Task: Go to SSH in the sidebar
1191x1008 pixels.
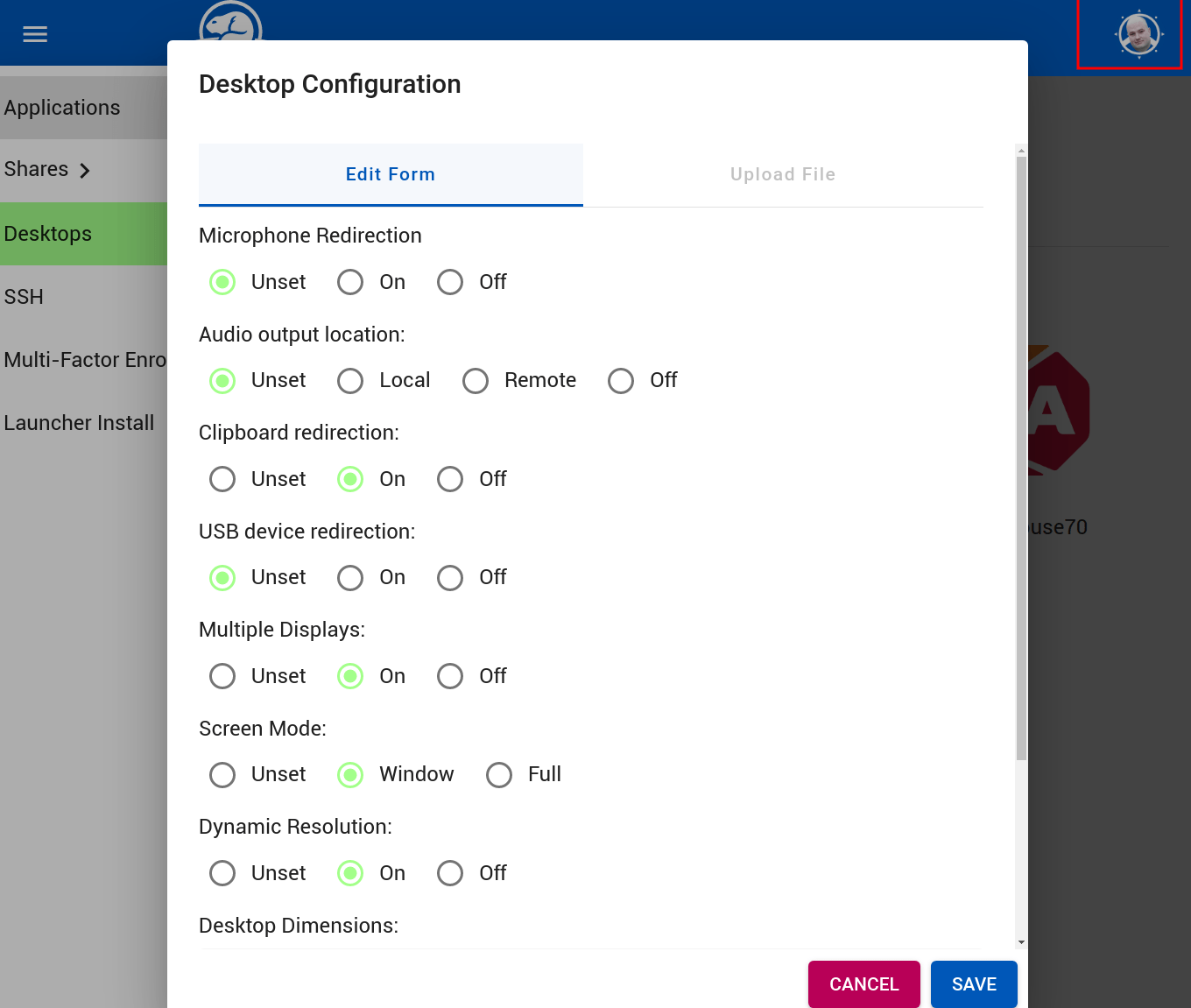Action: pos(24,297)
